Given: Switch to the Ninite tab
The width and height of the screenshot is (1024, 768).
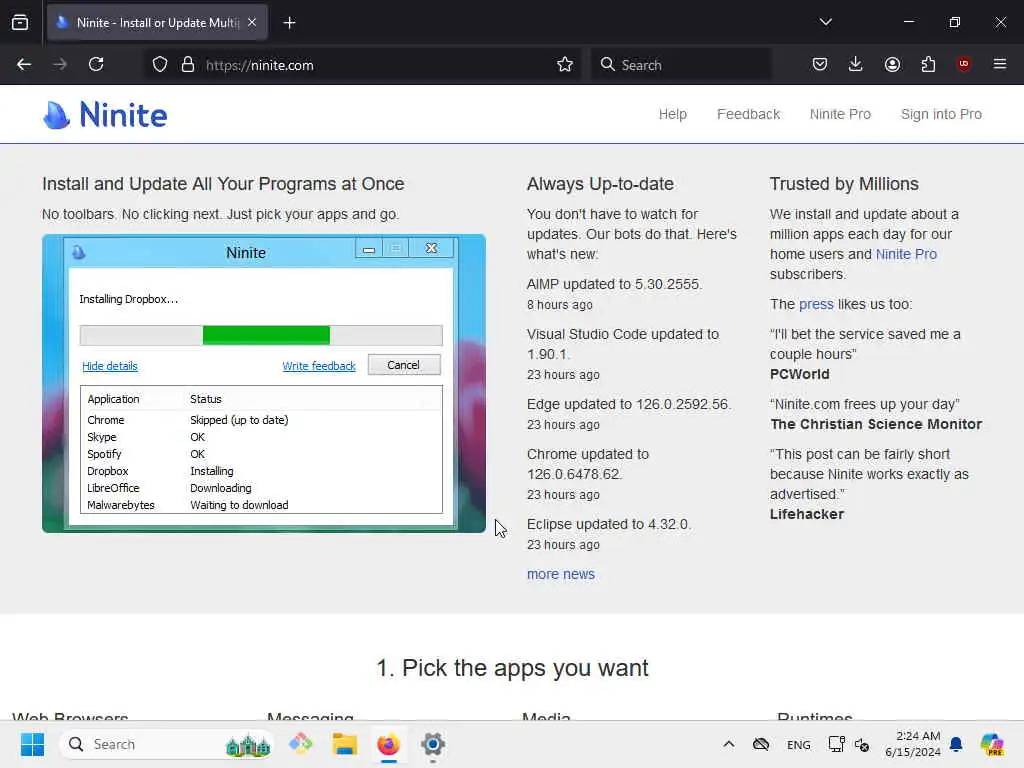Looking at the screenshot, I should coord(157,23).
